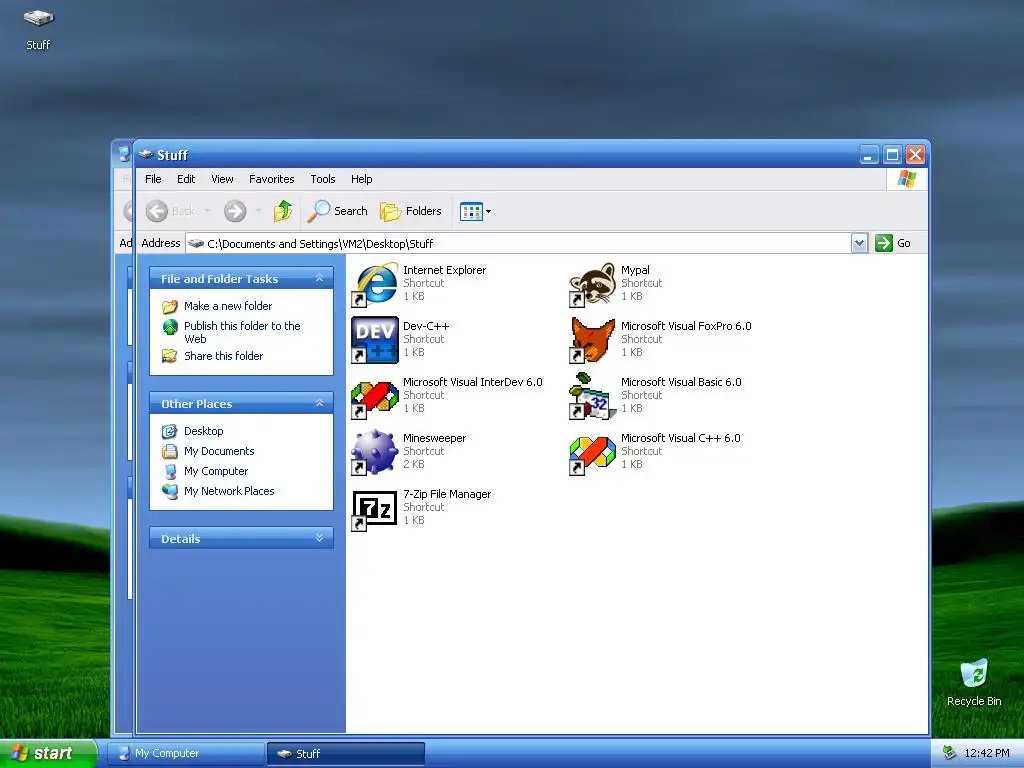Image resolution: width=1024 pixels, height=768 pixels.
Task: Go to My Documents link text
Action: tap(219, 451)
